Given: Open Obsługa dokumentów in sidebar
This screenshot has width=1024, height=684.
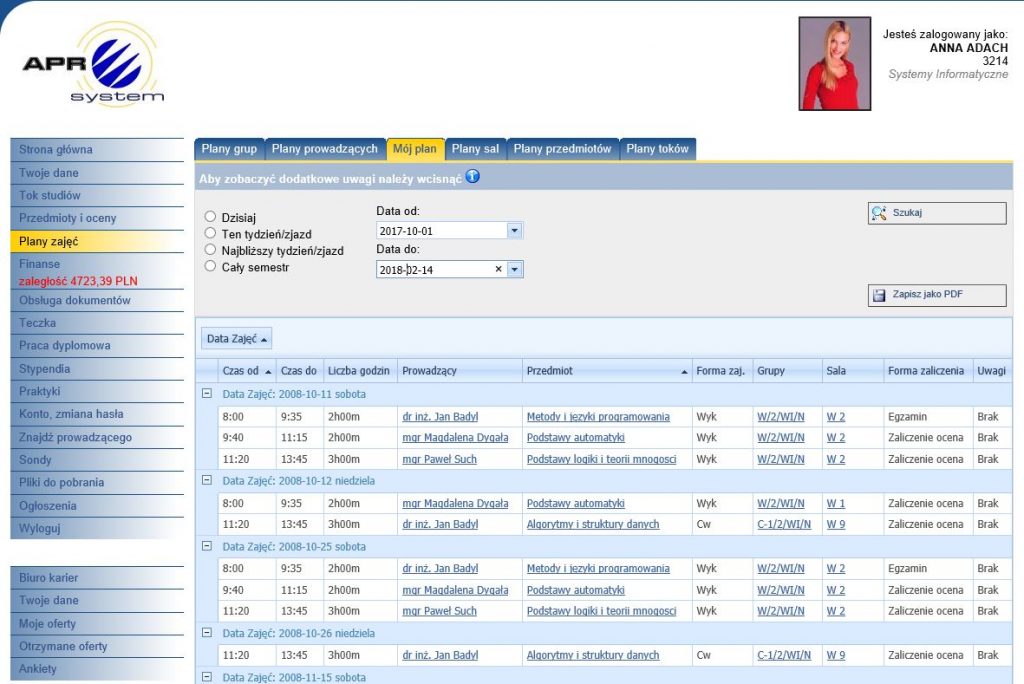Looking at the screenshot, I should 97,301.
